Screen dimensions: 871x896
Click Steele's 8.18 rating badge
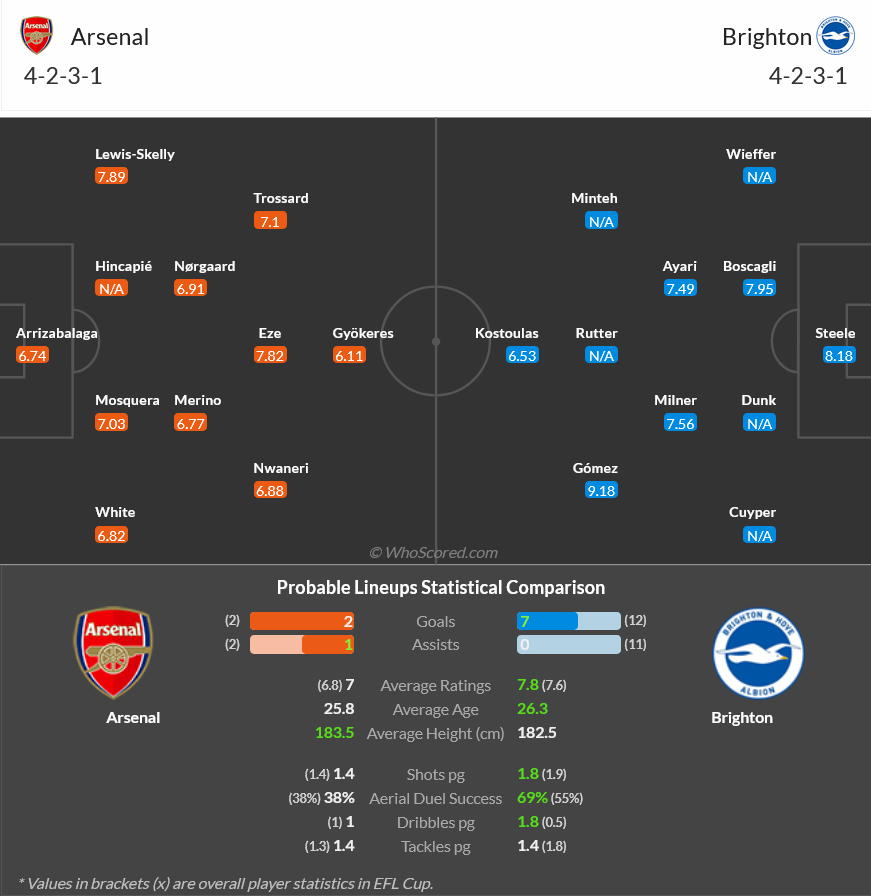(x=840, y=355)
